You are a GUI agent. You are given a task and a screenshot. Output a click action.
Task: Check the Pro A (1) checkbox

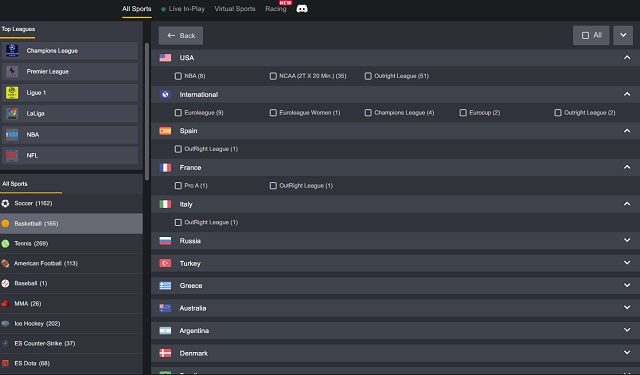pos(178,186)
